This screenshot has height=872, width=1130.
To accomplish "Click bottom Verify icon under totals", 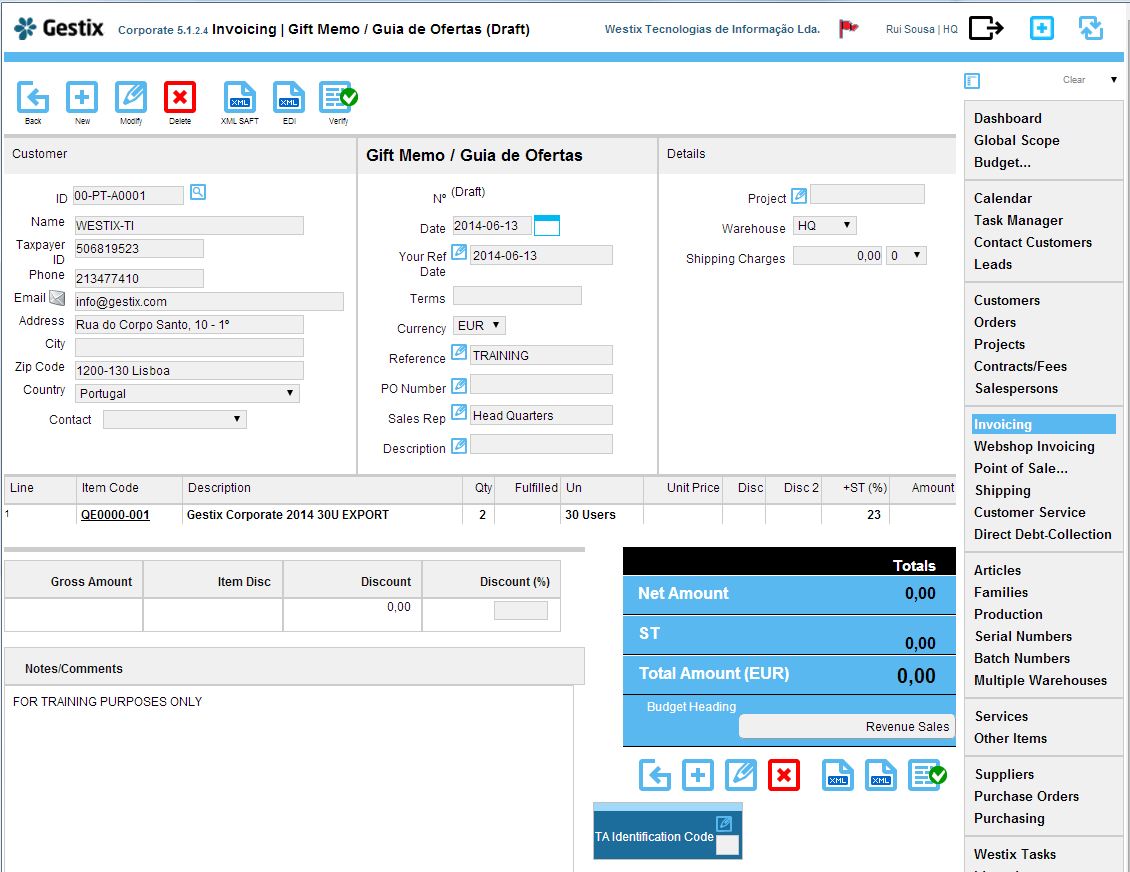I will pyautogui.click(x=927, y=775).
